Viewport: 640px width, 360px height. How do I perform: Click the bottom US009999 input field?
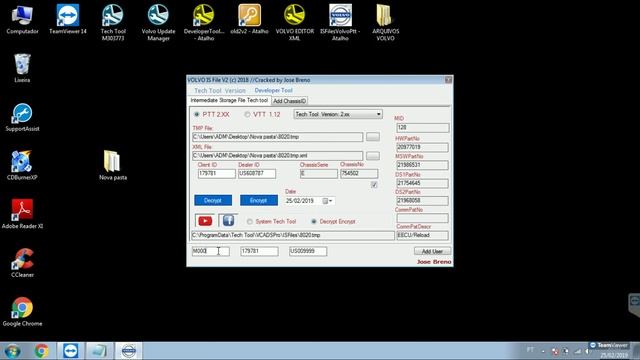point(308,251)
